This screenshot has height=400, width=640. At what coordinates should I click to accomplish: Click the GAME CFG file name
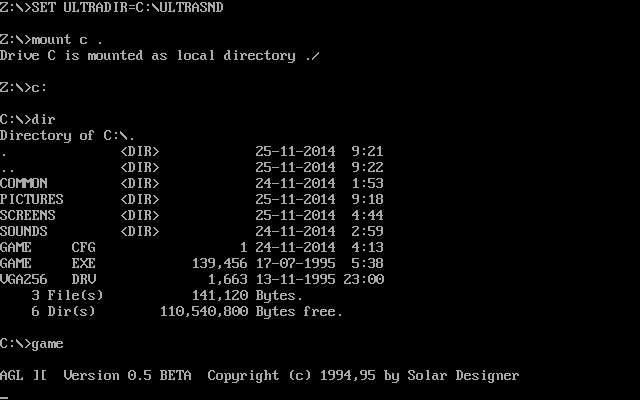(48, 247)
